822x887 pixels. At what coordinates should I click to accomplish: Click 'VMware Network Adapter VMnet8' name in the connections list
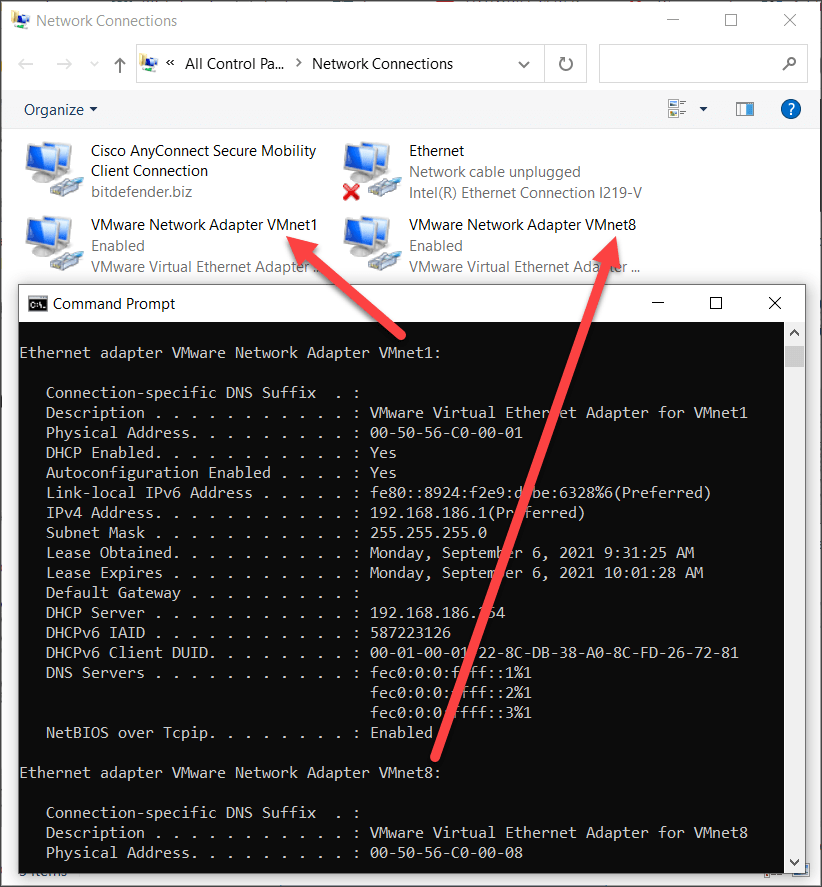522,225
